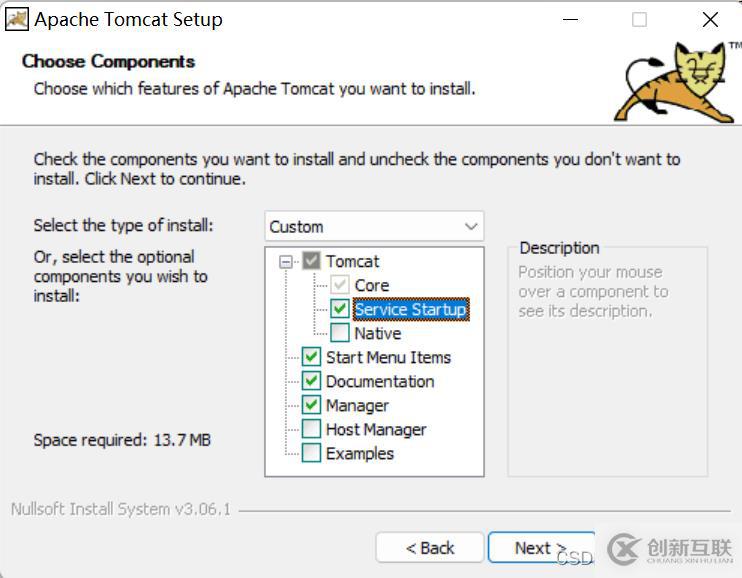Toggle the greyed-out Core checkbox

point(340,285)
